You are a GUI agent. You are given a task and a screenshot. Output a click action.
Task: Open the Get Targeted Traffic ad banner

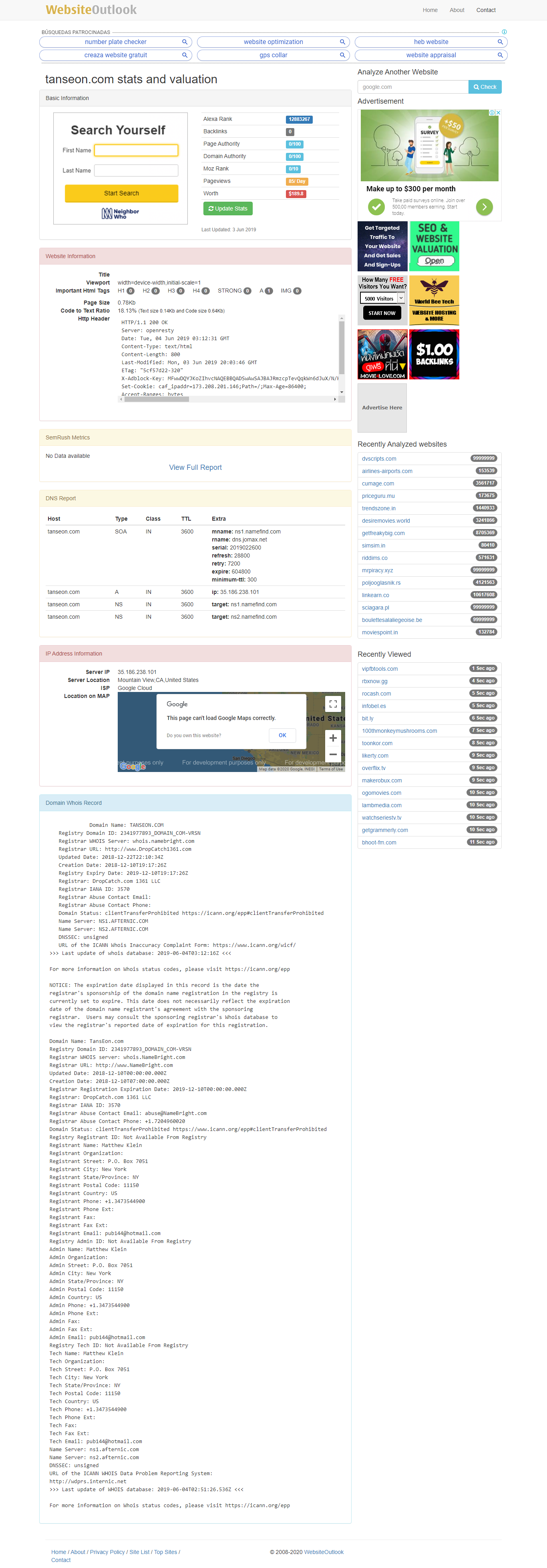point(382,246)
